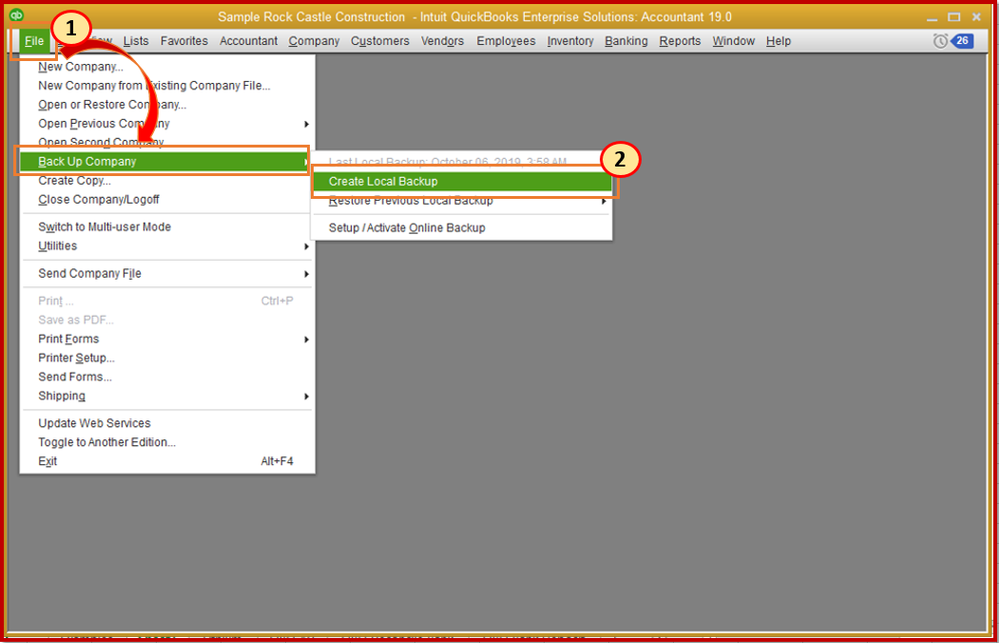This screenshot has height=643, width=999.
Task: Click the QuickBooks logo icon in title bar
Action: point(17,15)
